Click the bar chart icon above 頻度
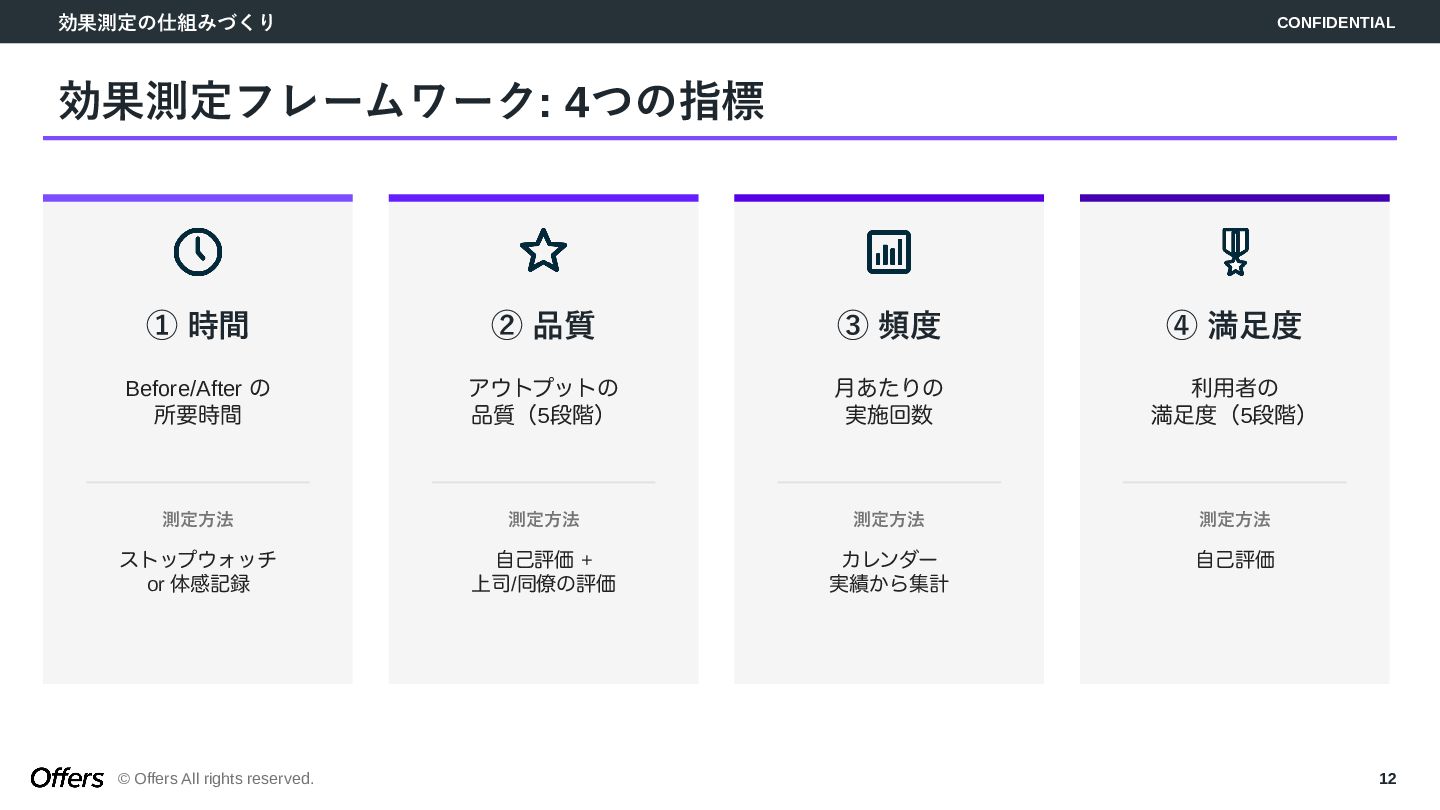This screenshot has height=810, width=1440. tap(888, 252)
